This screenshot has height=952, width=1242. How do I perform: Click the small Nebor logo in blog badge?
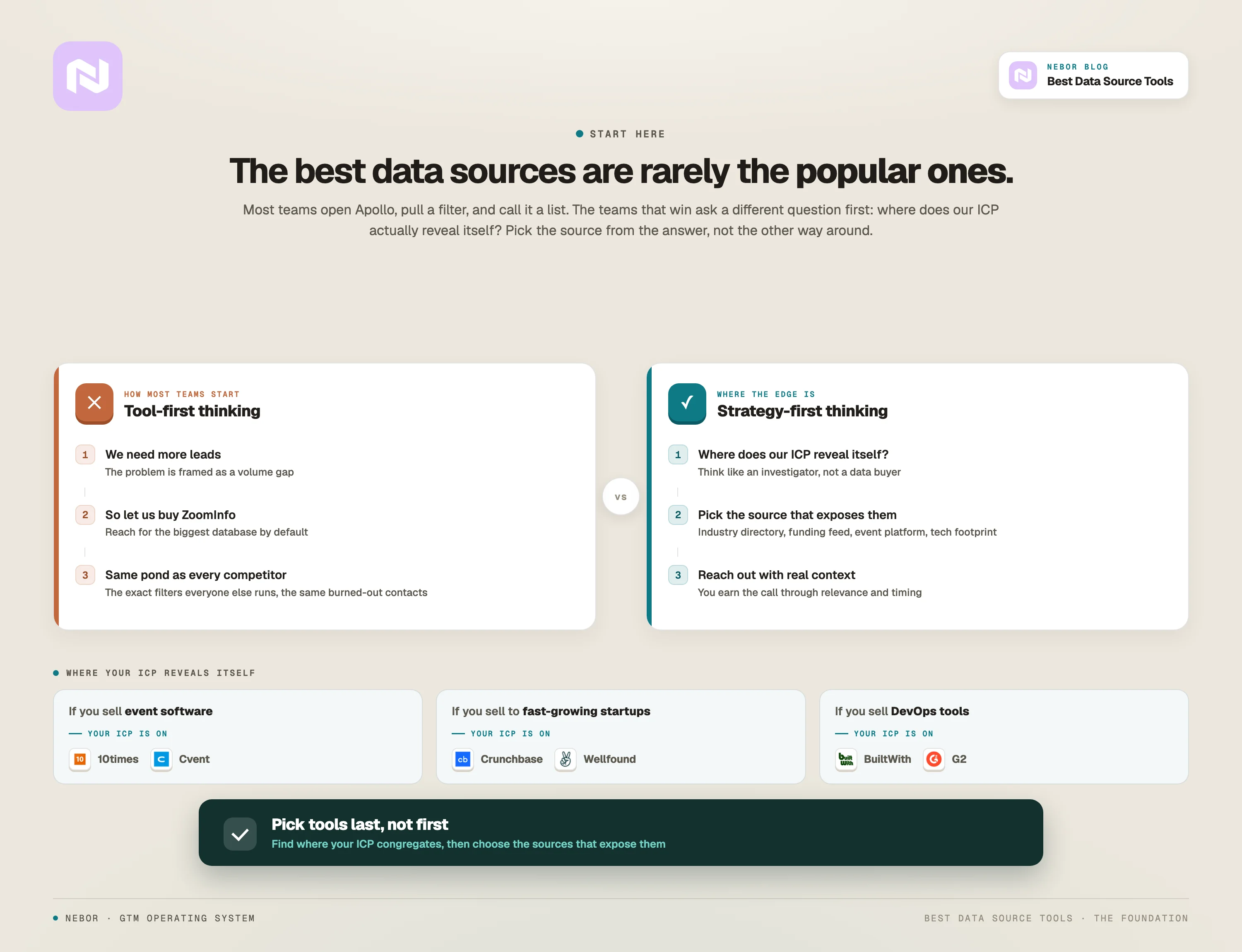1023,75
